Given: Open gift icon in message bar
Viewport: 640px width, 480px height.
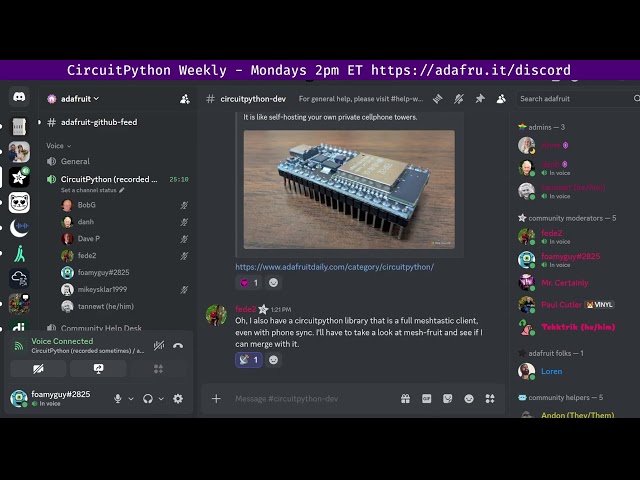Looking at the screenshot, I should [x=405, y=398].
